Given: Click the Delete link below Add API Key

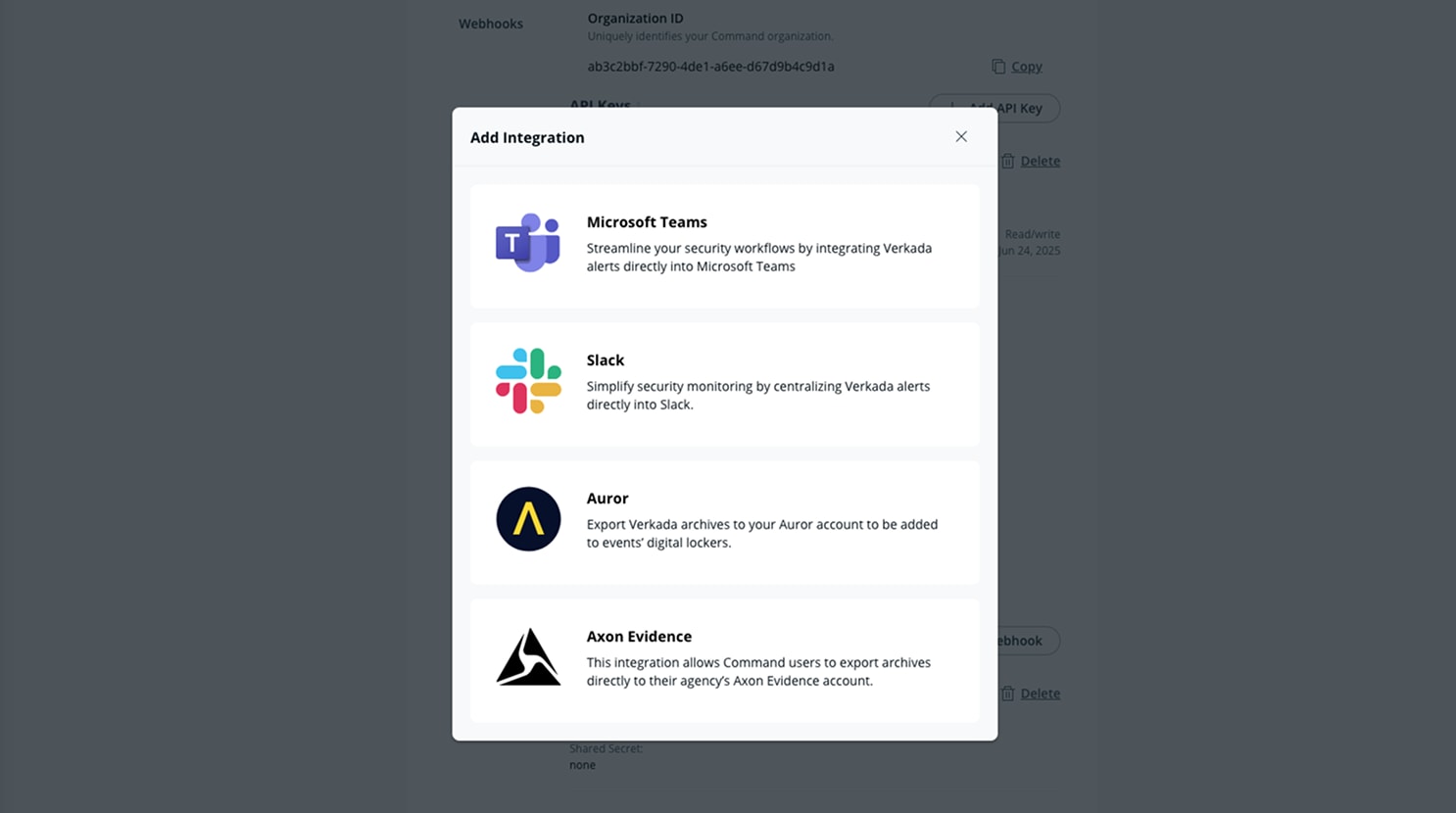Looking at the screenshot, I should click(x=1040, y=161).
